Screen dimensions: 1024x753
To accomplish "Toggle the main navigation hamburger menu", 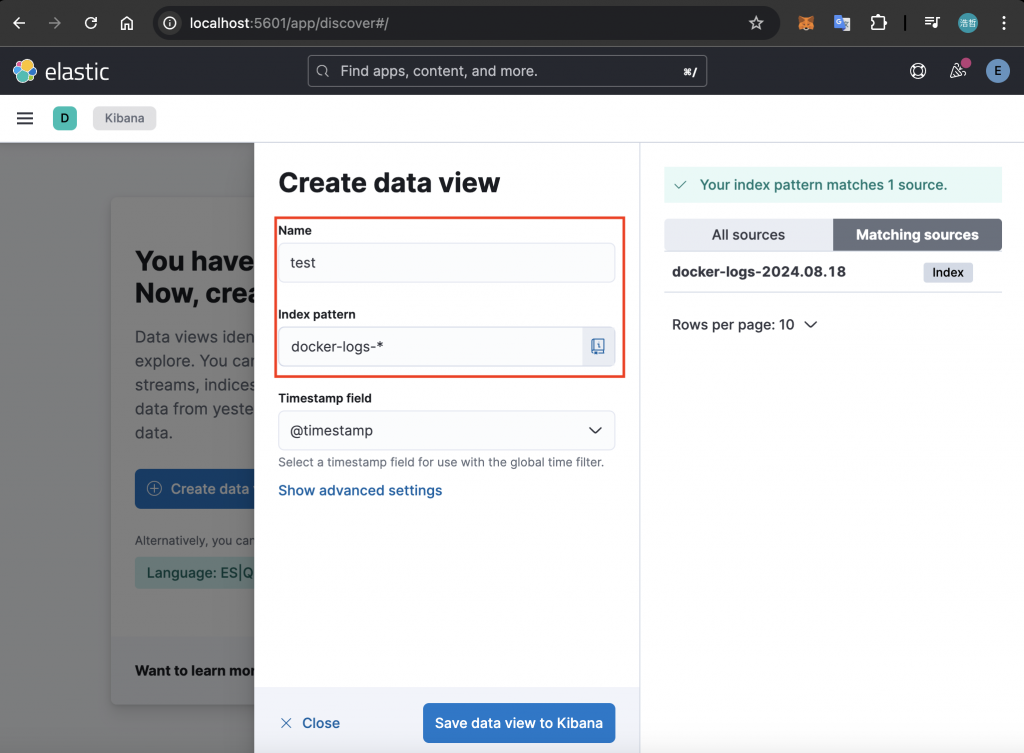I will 25,118.
